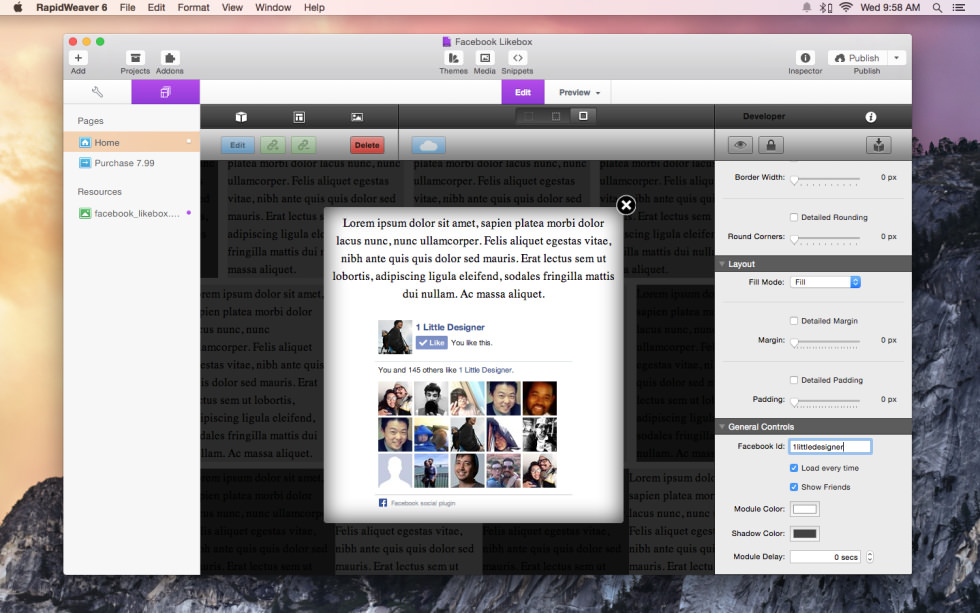This screenshot has width=980, height=613.
Task: Select the first faded view-size icon
Action: [x=528, y=116]
